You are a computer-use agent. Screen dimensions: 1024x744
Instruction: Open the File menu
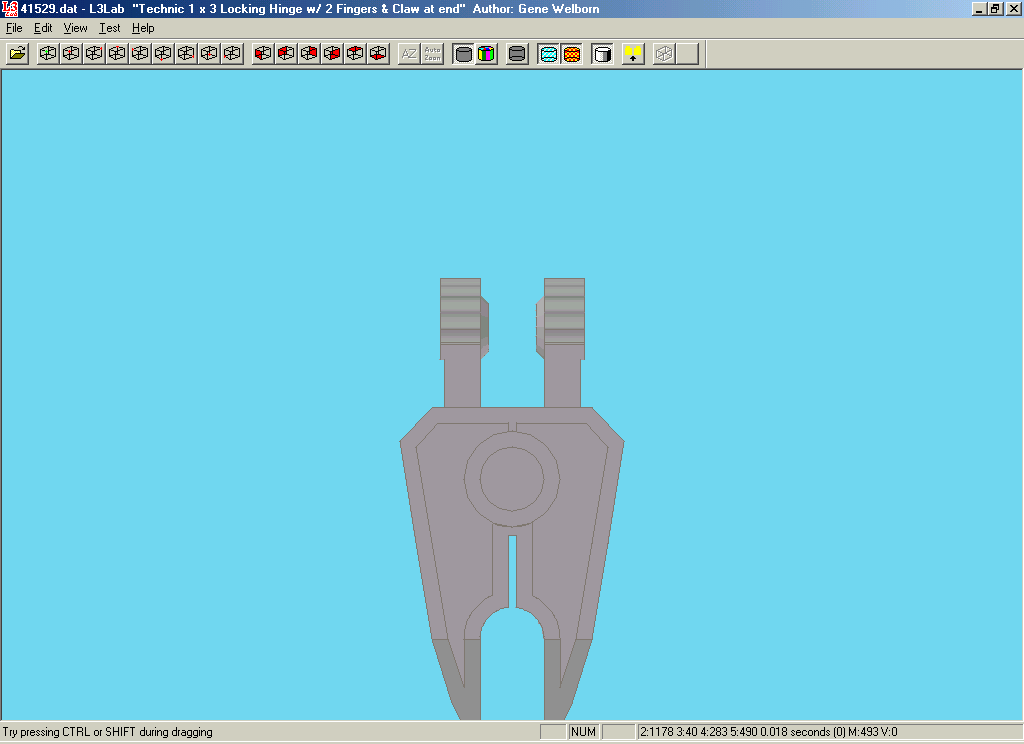point(14,28)
